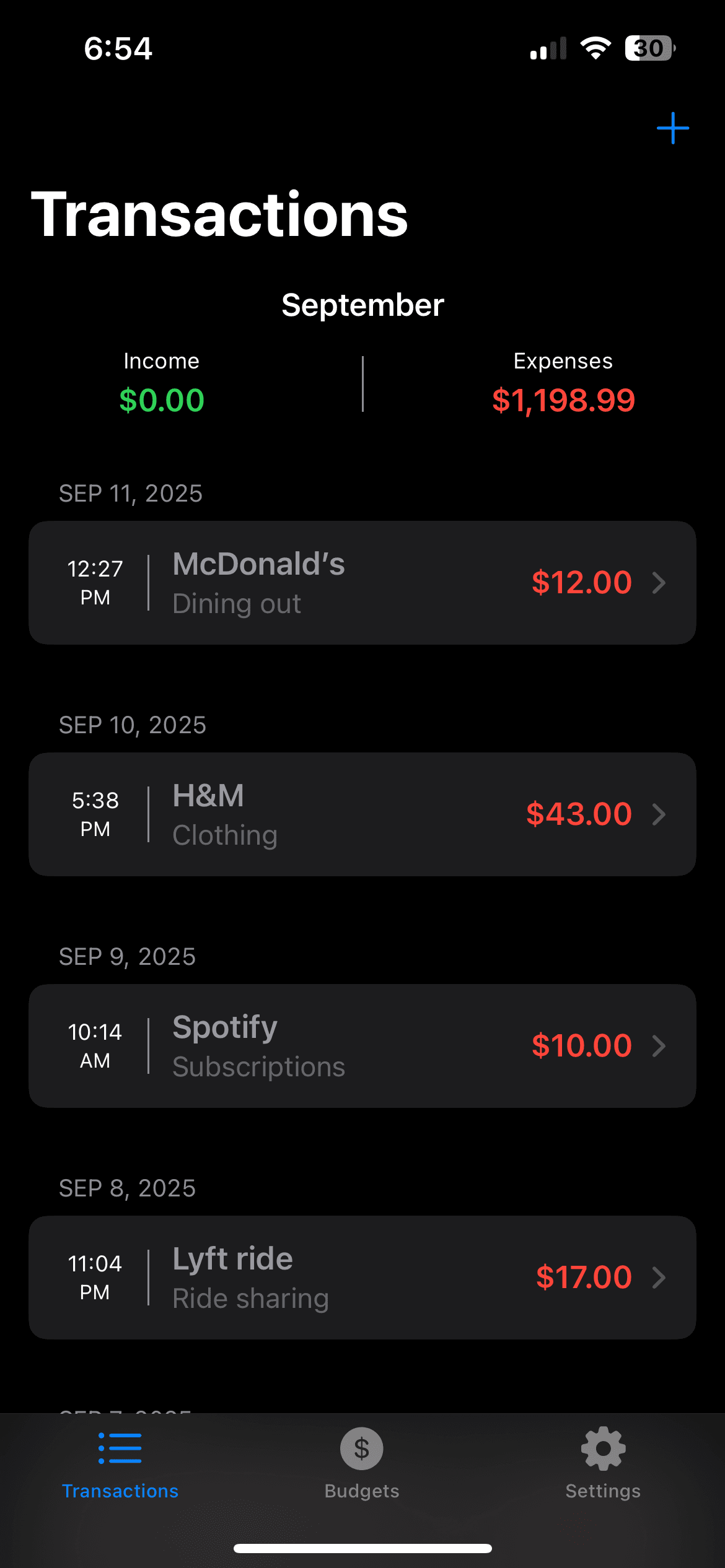Image resolution: width=725 pixels, height=1568 pixels.
Task: Switch to the Settings tab label
Action: 603,1491
